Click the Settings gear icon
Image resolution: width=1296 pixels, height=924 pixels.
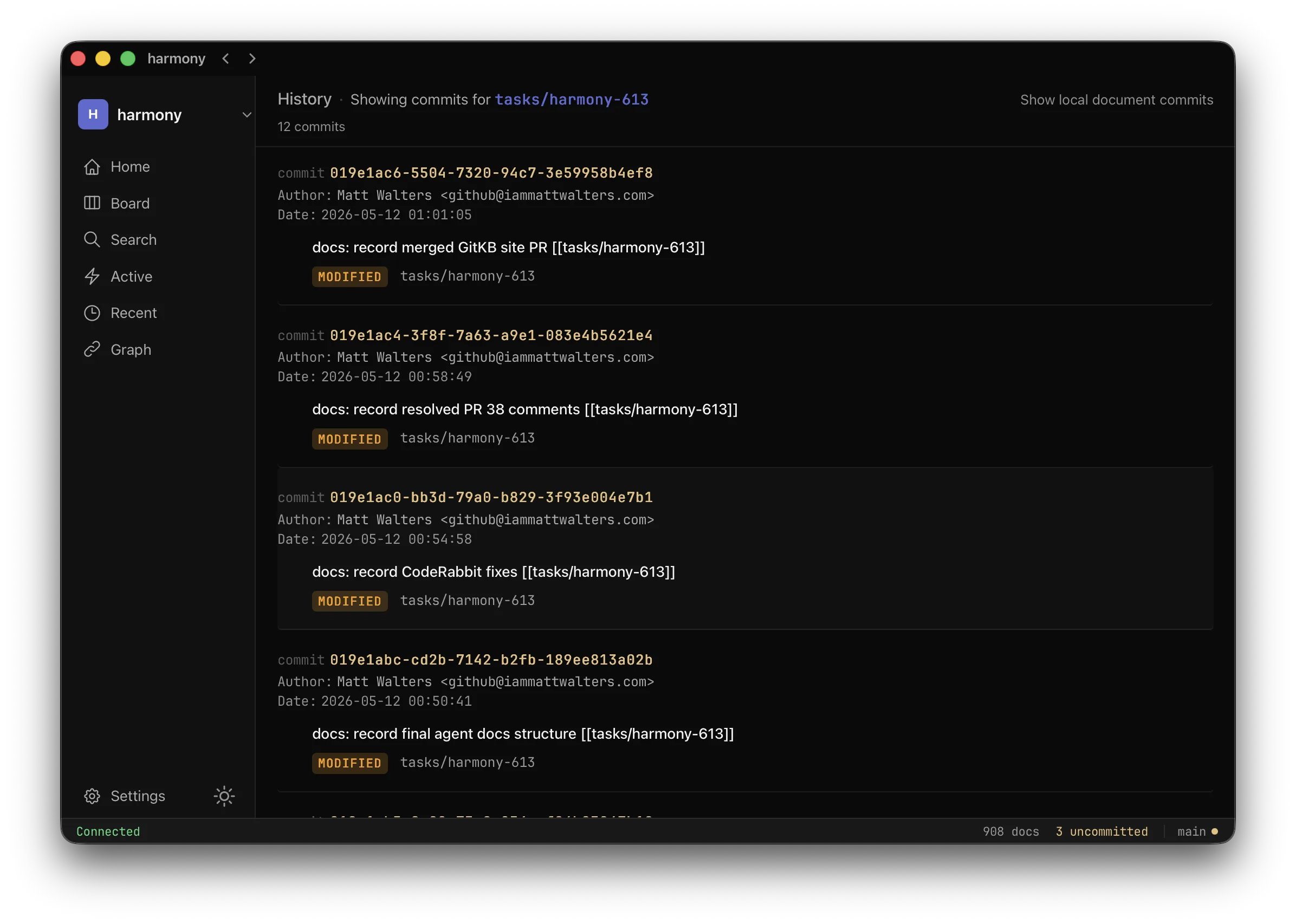(92, 796)
